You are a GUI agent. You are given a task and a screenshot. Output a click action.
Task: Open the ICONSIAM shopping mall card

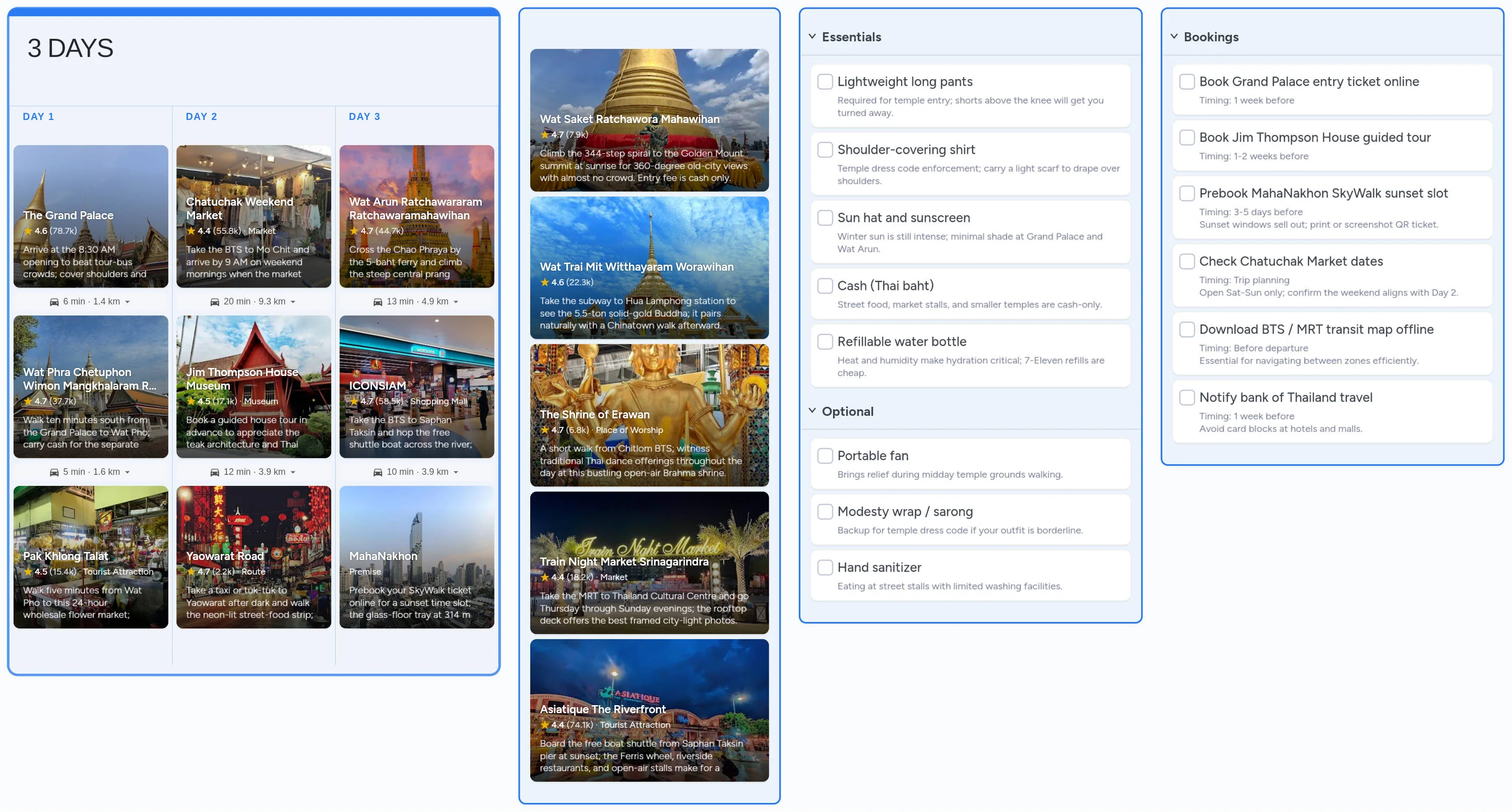tap(417, 387)
